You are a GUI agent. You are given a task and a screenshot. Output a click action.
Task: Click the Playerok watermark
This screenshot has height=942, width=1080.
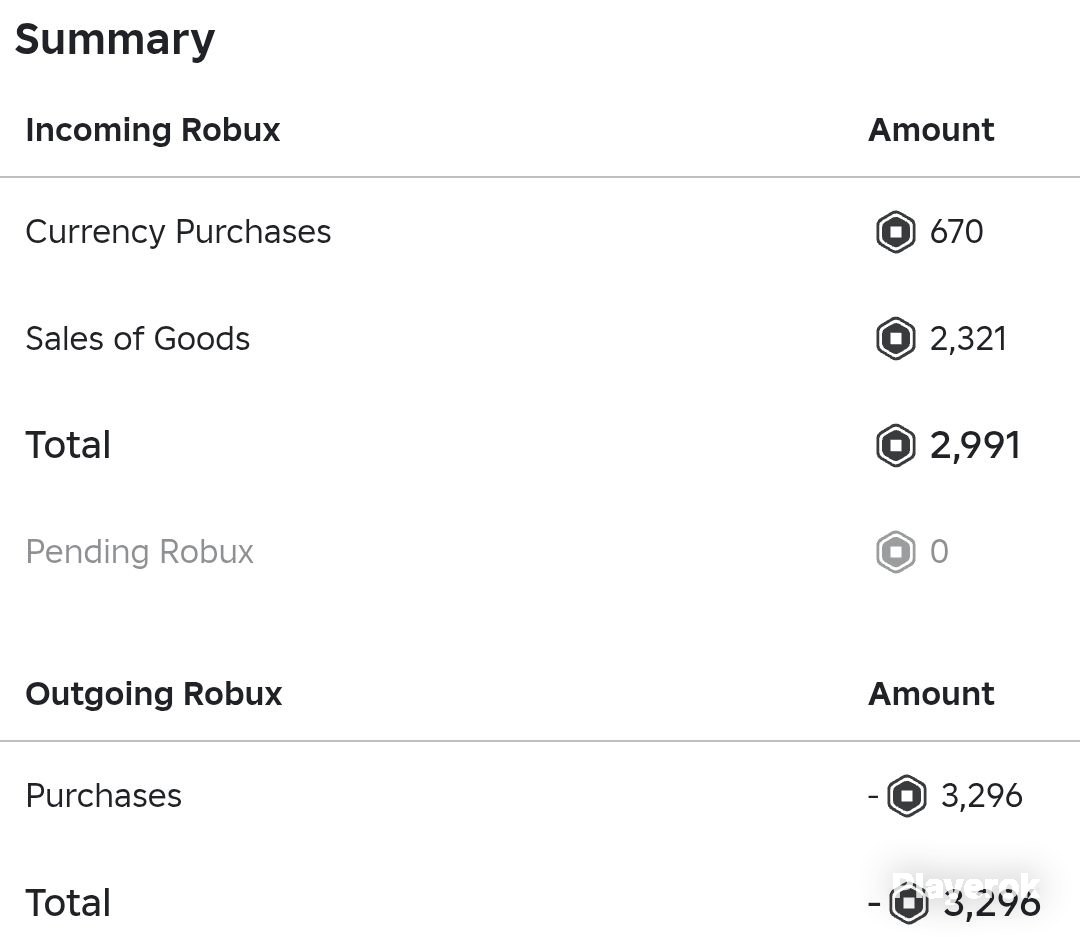coord(965,884)
